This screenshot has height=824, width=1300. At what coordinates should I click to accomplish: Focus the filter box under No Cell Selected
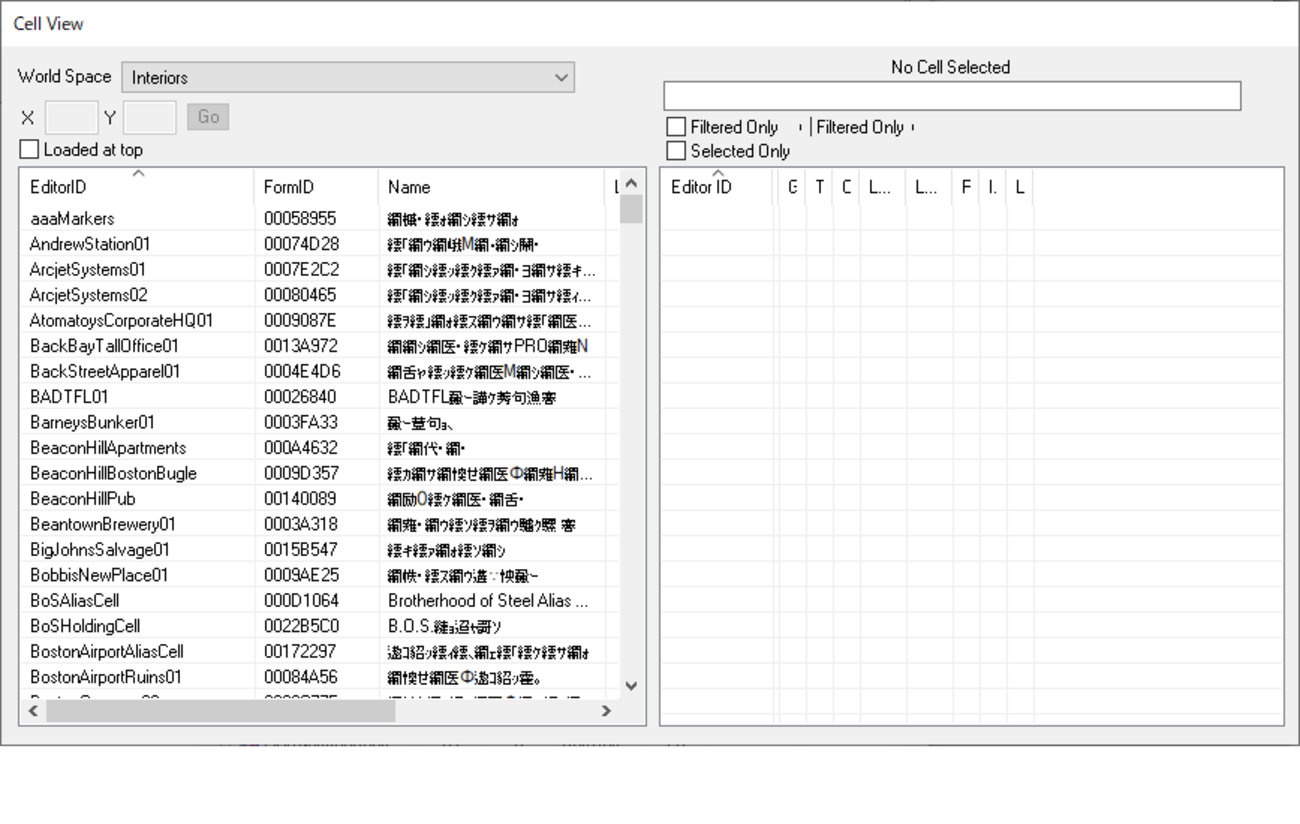point(952,96)
